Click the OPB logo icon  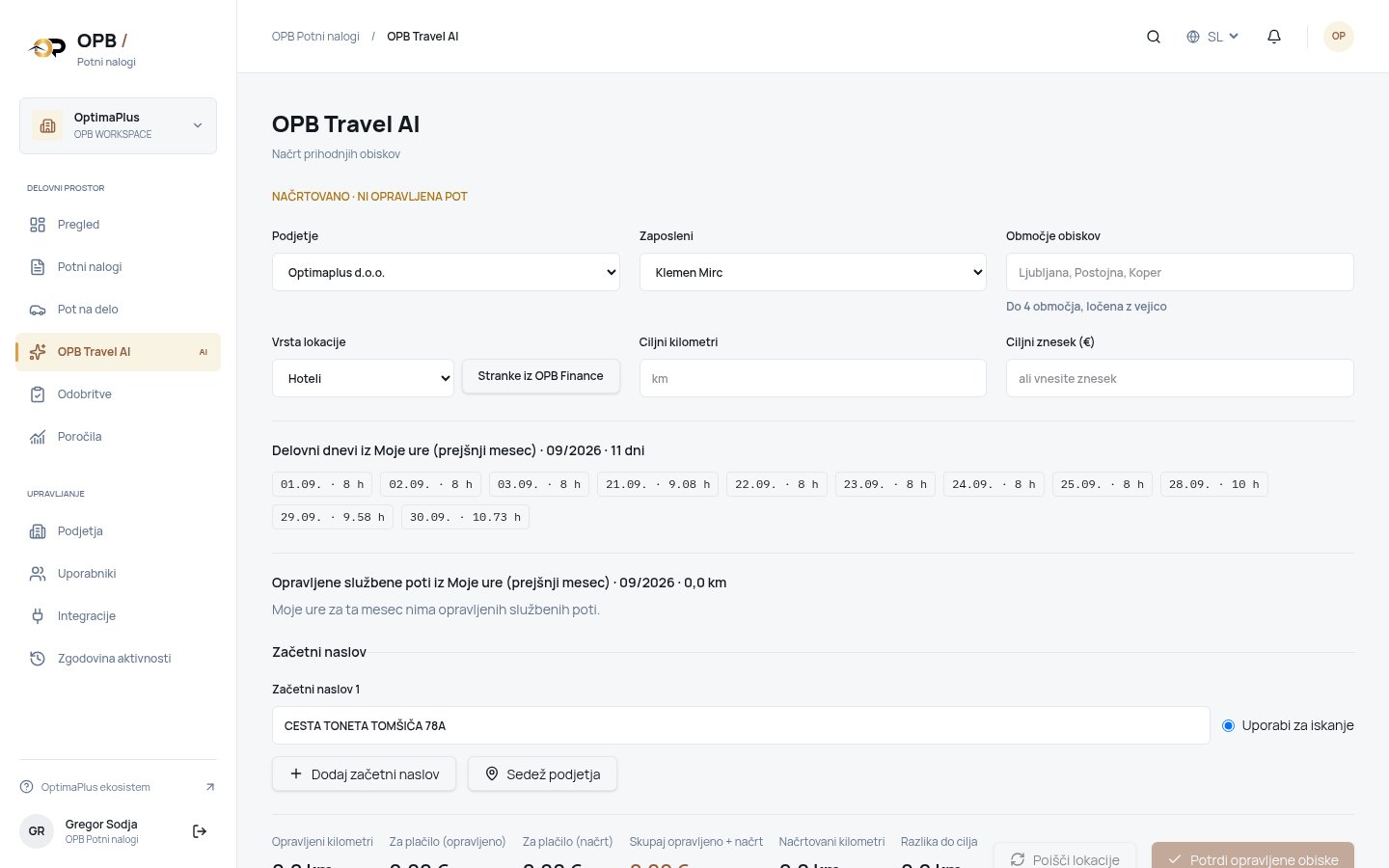pyautogui.click(x=46, y=46)
